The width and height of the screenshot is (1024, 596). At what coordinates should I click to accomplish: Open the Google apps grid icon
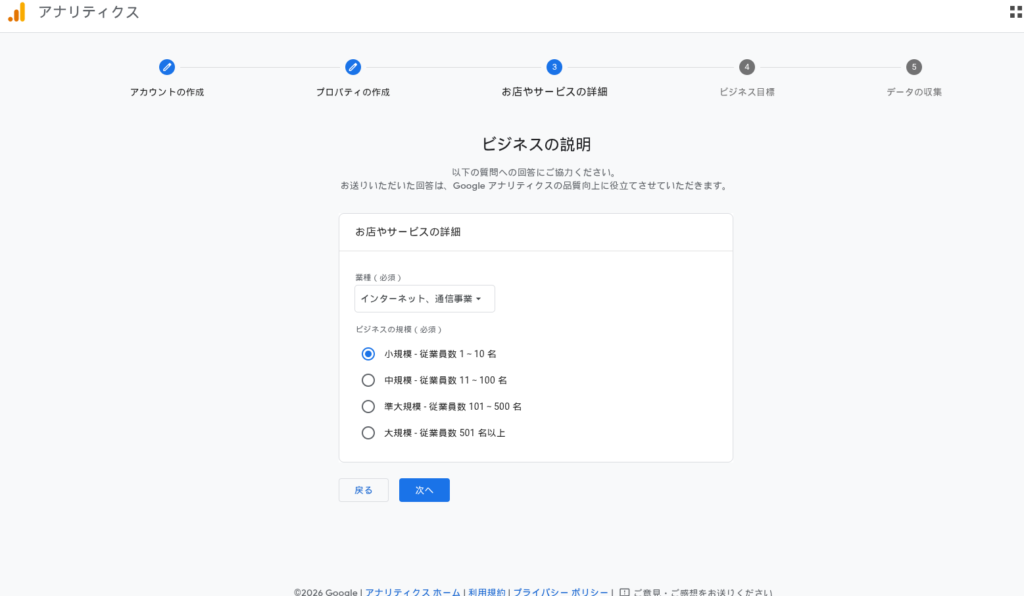click(x=1016, y=12)
